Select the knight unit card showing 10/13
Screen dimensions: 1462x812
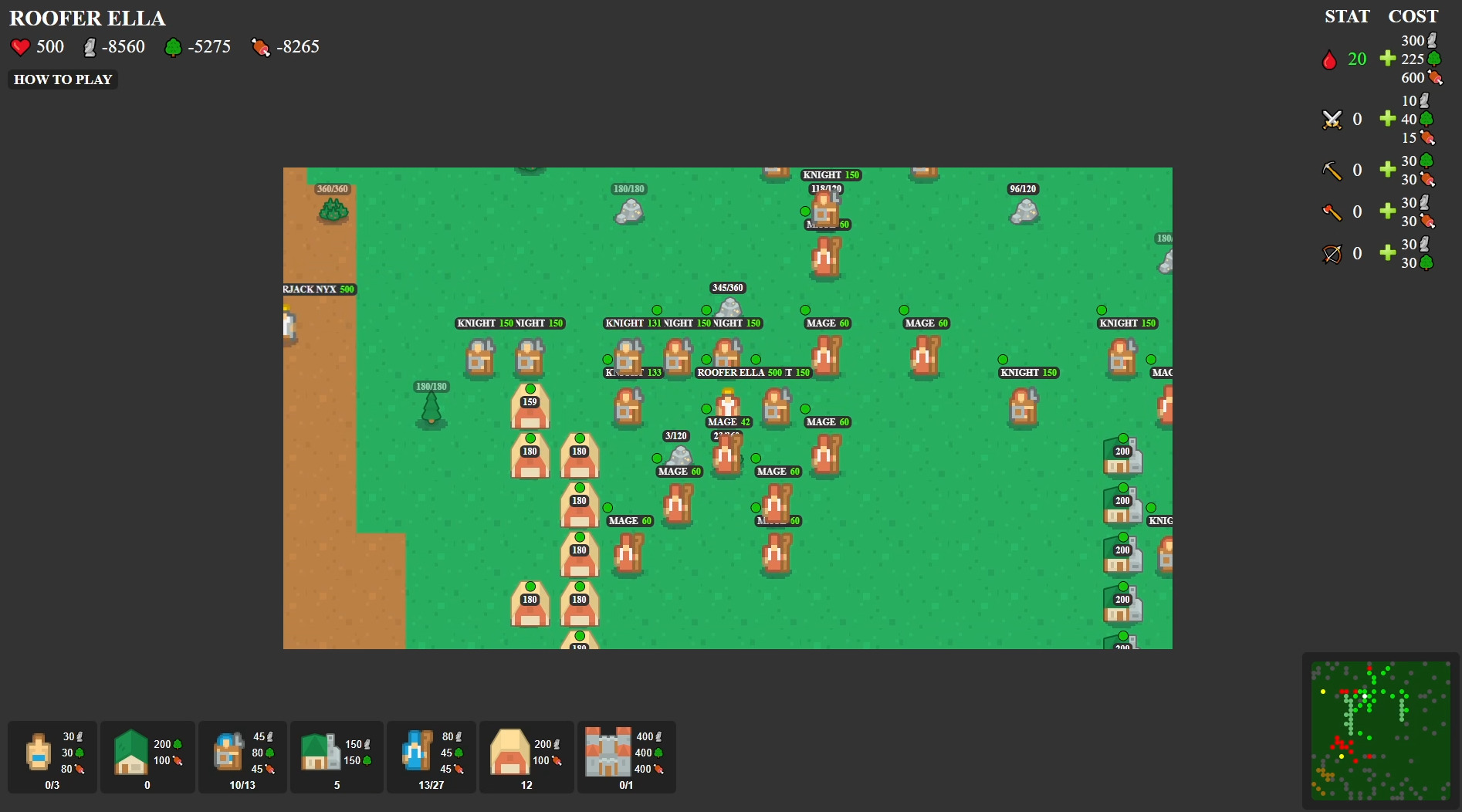[x=242, y=757]
